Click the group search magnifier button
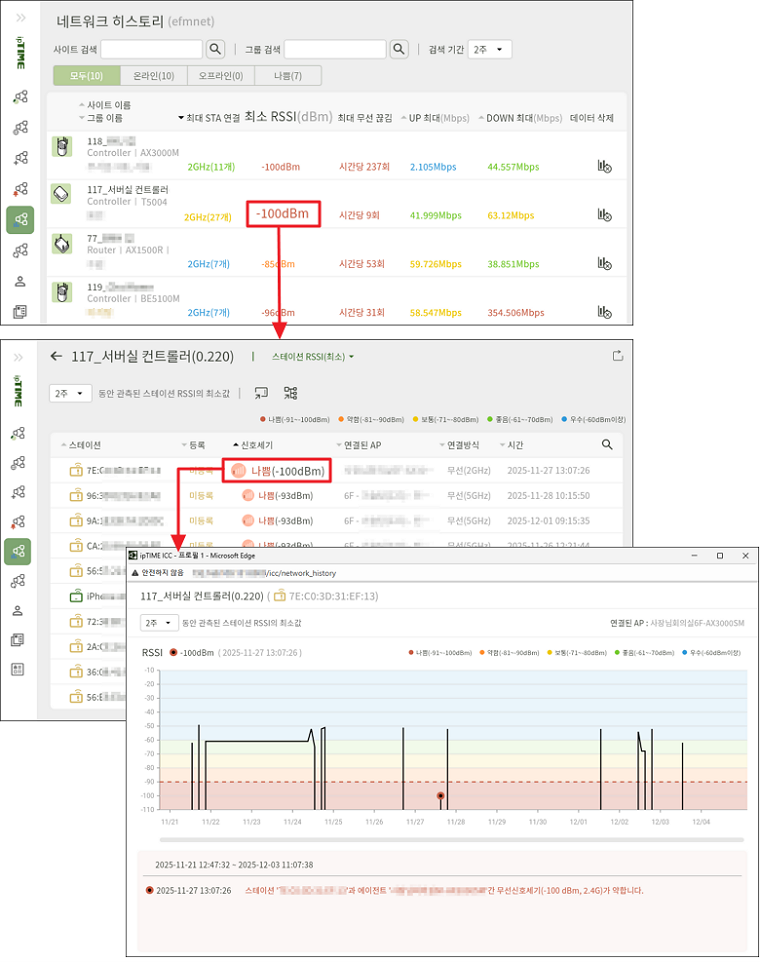This screenshot has width=760, height=962. point(399,49)
